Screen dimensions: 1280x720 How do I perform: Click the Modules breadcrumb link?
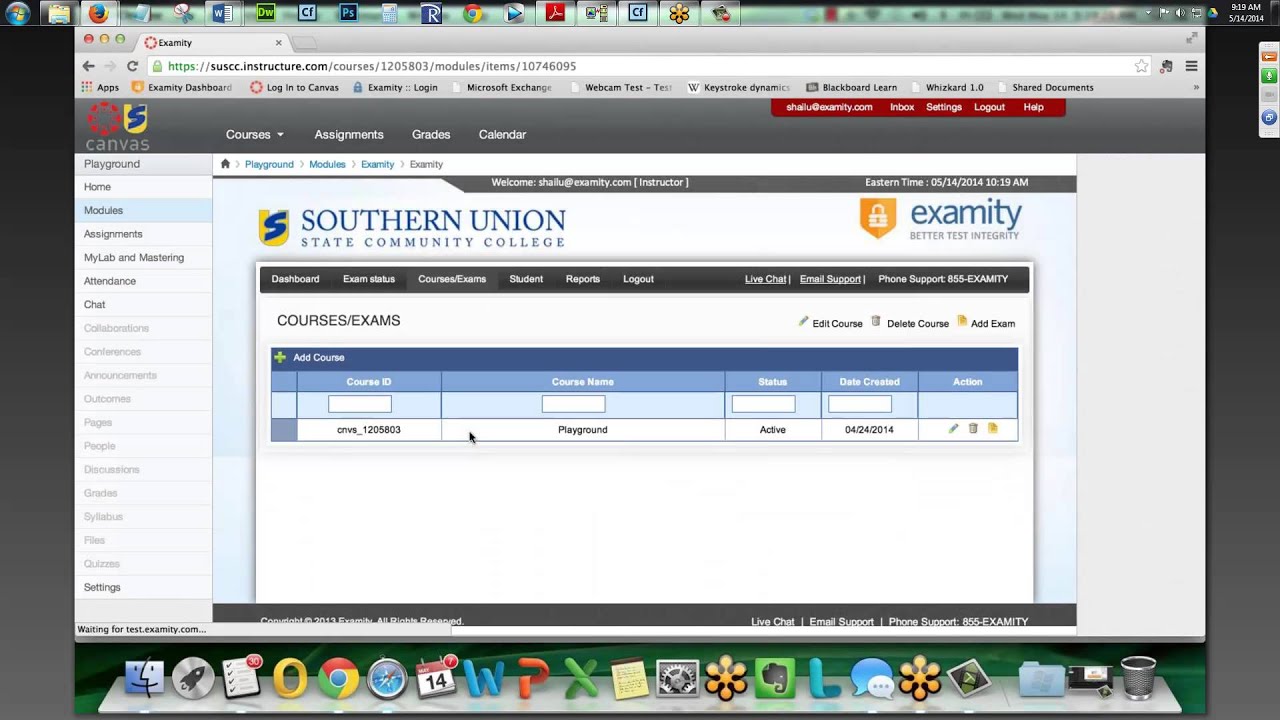point(327,164)
